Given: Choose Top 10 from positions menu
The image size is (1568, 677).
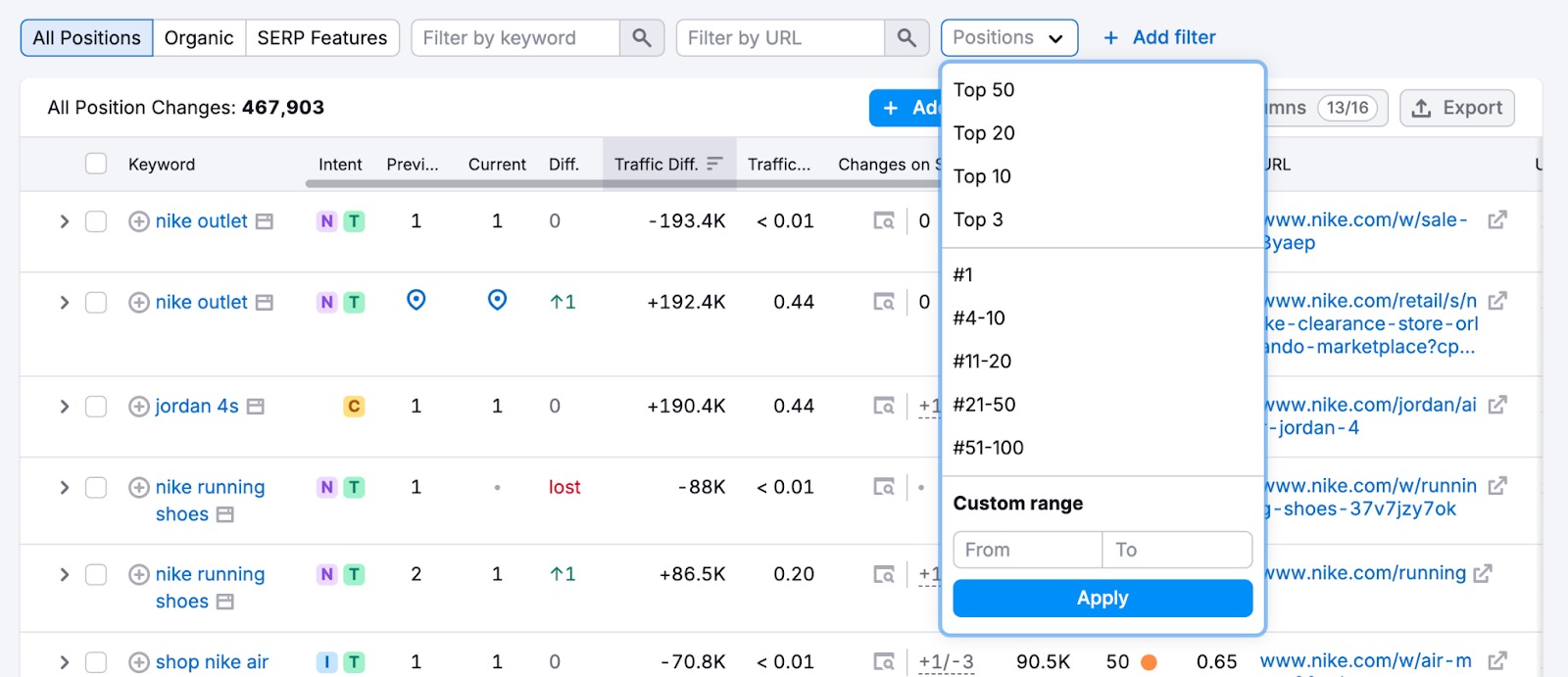Looking at the screenshot, I should click(982, 176).
